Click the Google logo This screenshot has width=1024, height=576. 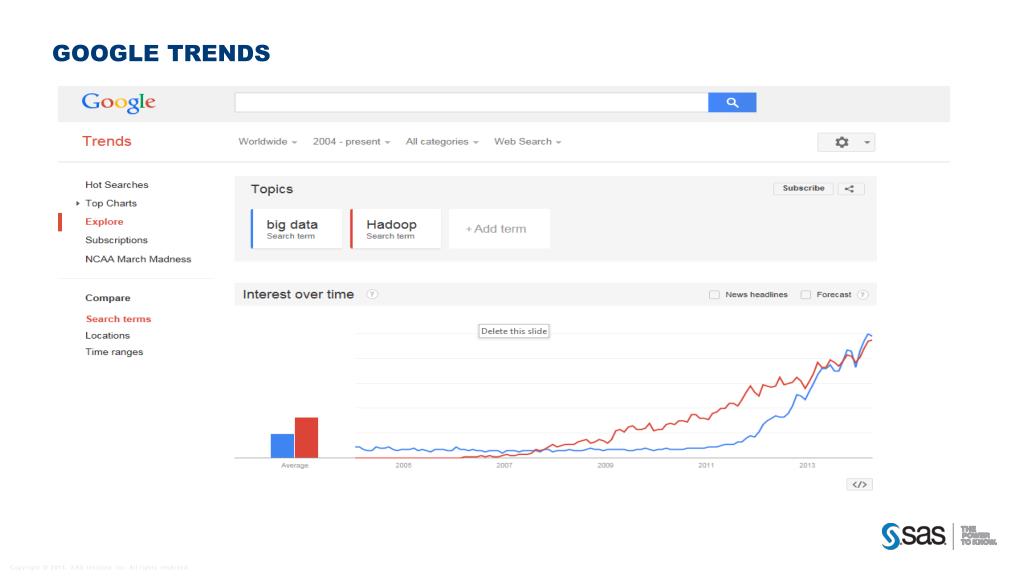pos(118,103)
